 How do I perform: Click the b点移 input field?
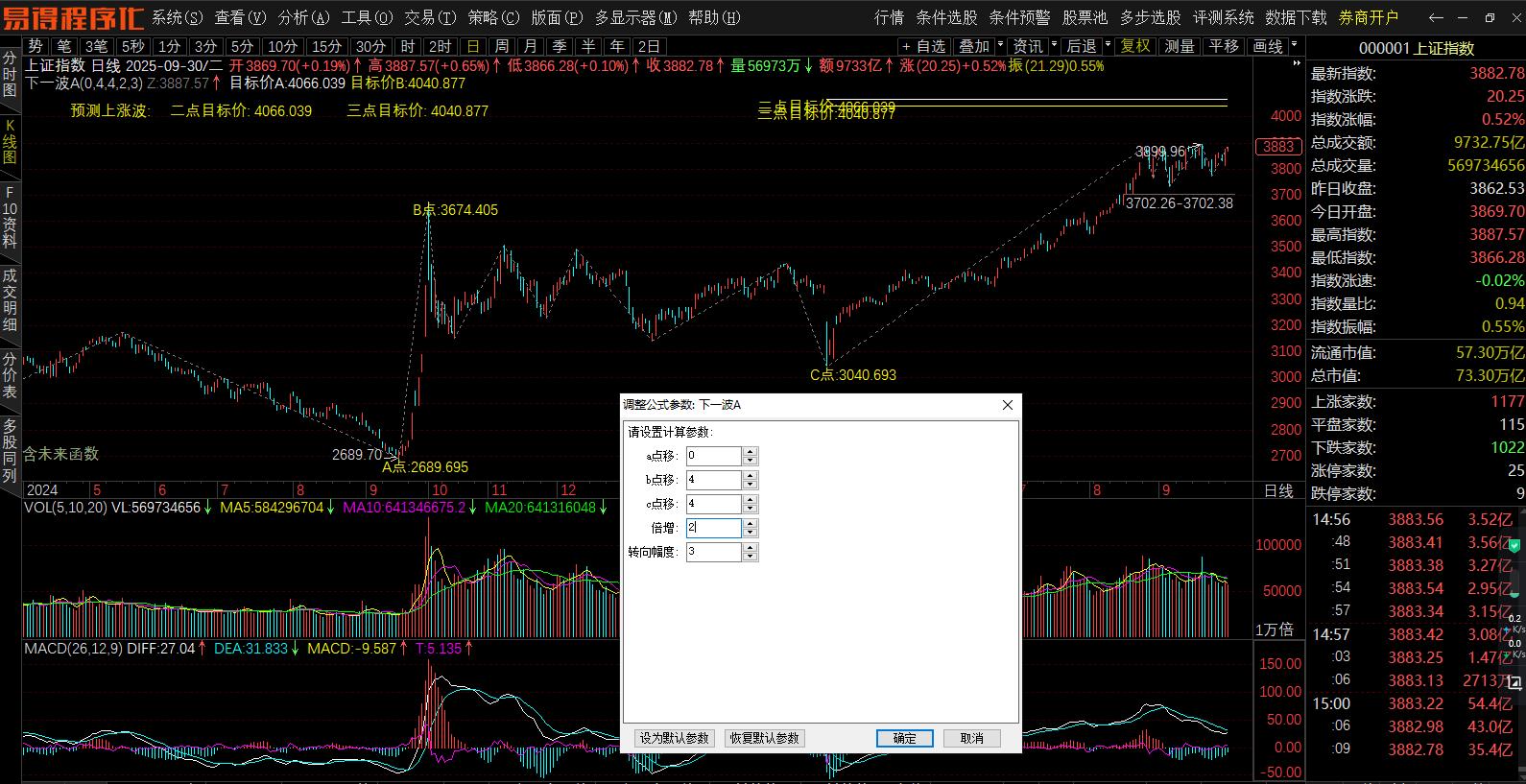[x=713, y=480]
